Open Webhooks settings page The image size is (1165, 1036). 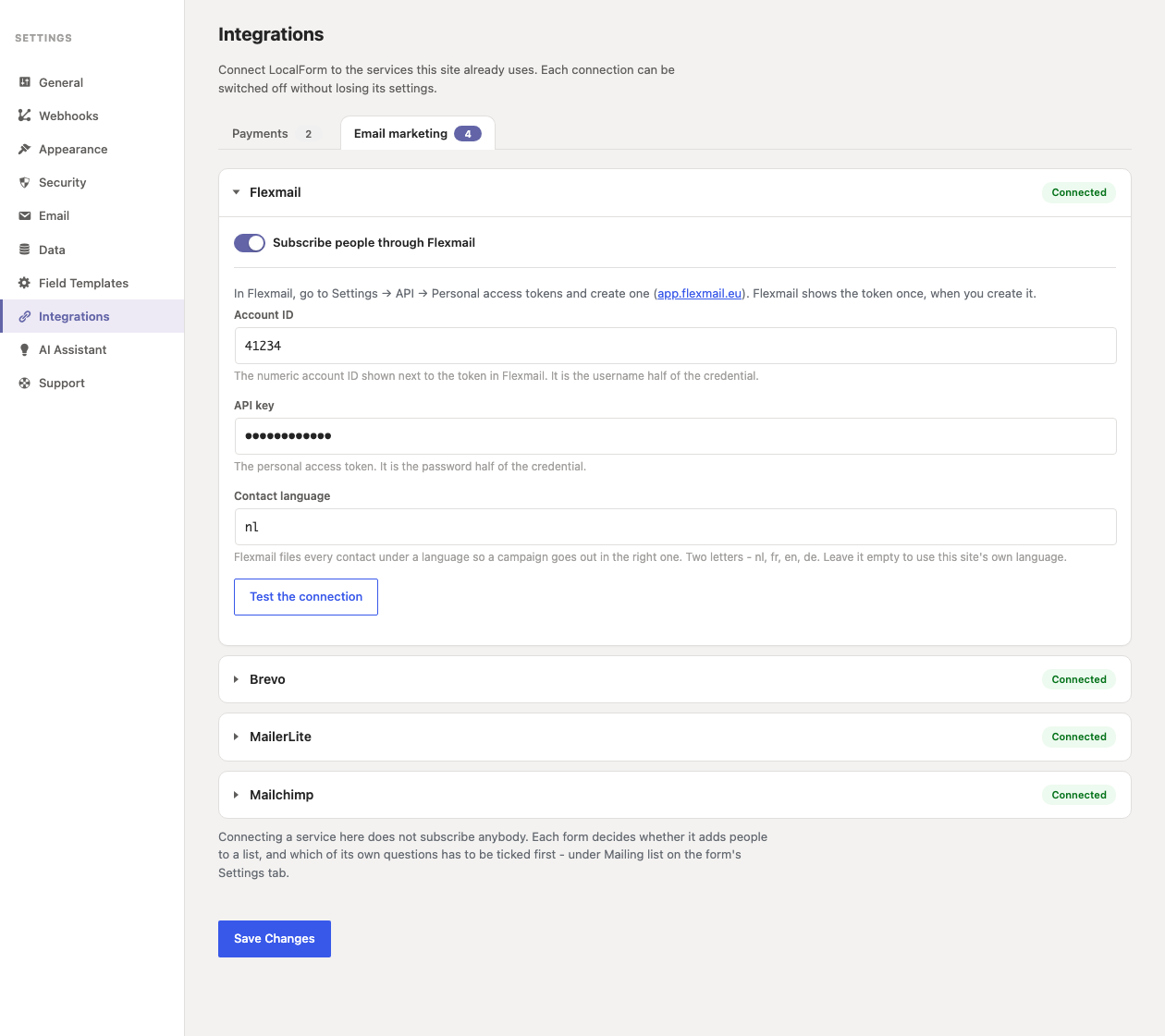point(92,116)
